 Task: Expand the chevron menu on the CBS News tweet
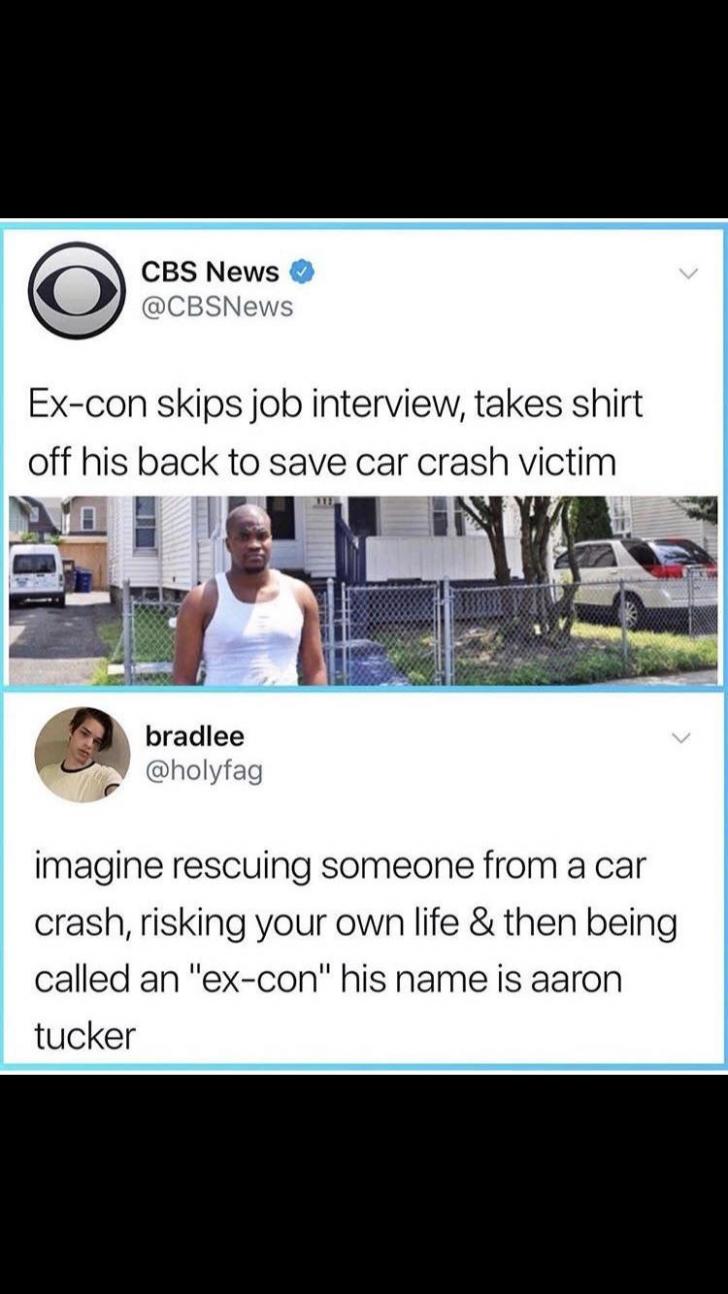pos(685,273)
